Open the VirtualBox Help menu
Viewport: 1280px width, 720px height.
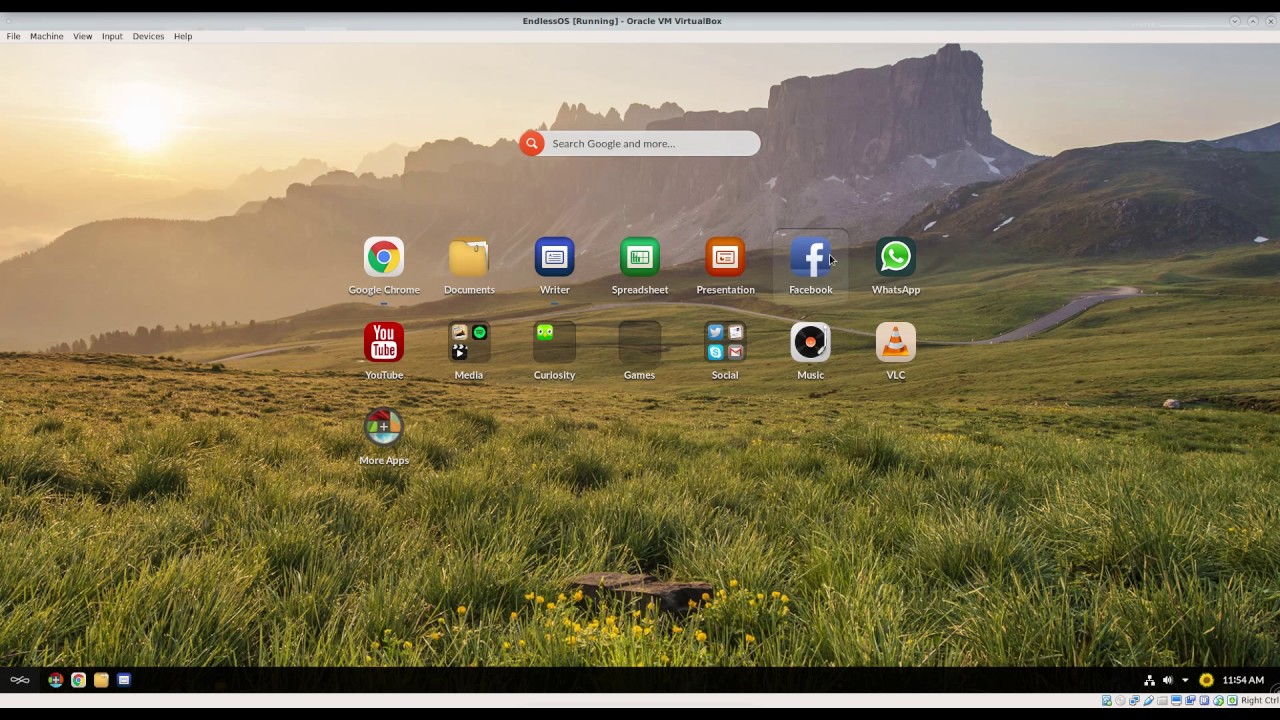coord(183,36)
